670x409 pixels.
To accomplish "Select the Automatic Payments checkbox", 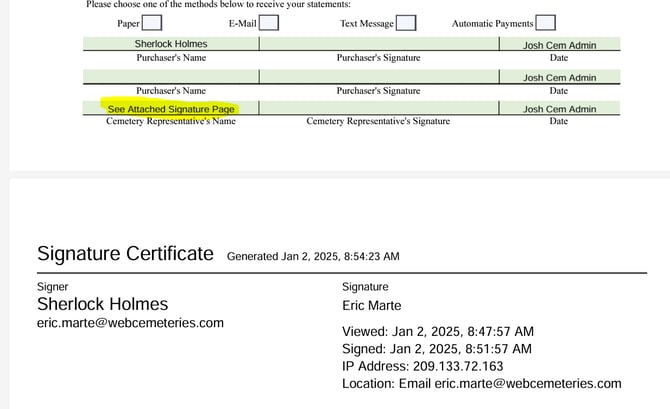I will 545,23.
